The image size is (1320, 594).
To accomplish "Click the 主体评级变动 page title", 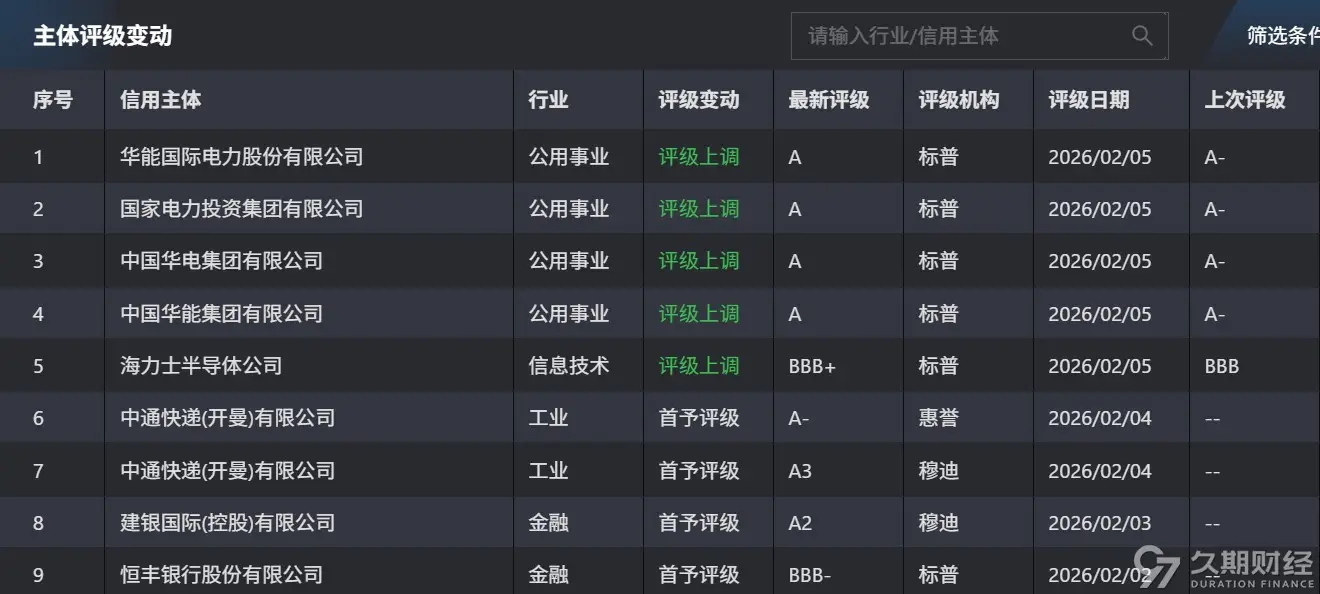I will (x=104, y=36).
